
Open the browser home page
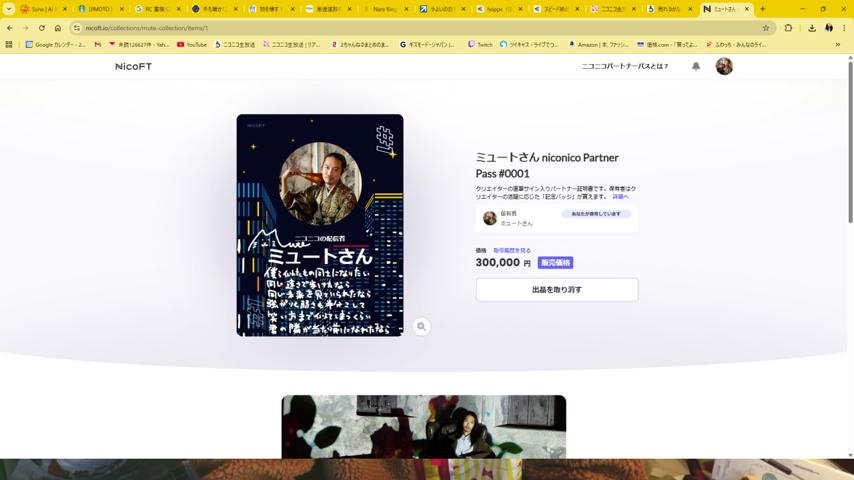(58, 28)
